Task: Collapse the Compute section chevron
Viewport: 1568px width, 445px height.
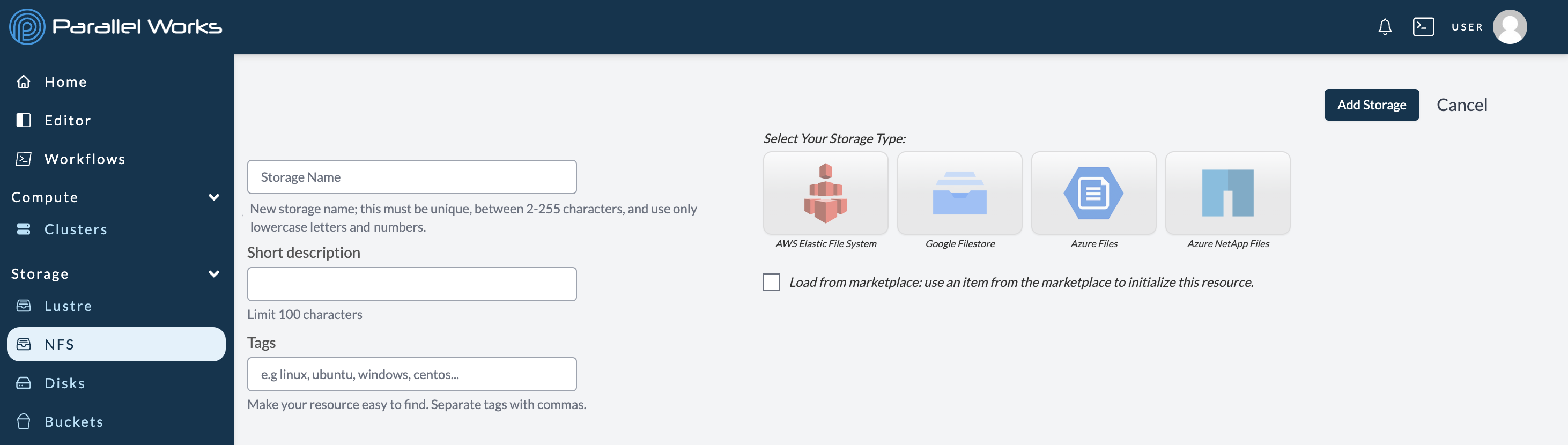Action: (213, 197)
